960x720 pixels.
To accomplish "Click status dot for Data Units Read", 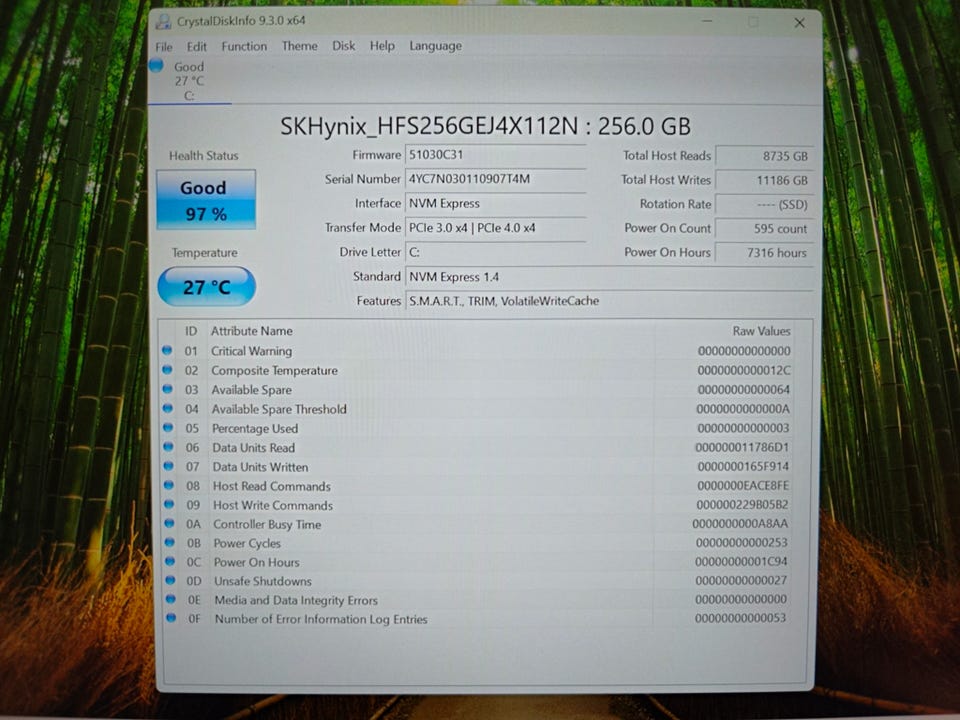I will point(168,447).
